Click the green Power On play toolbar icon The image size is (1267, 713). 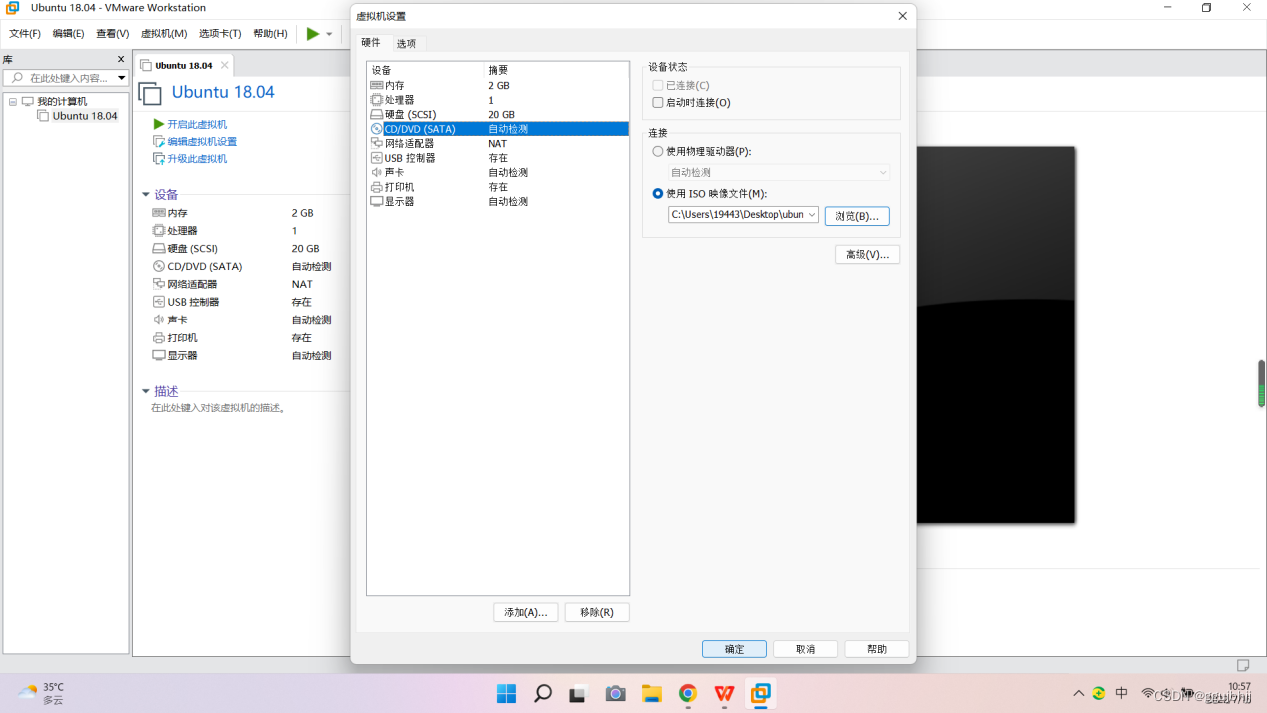click(313, 34)
